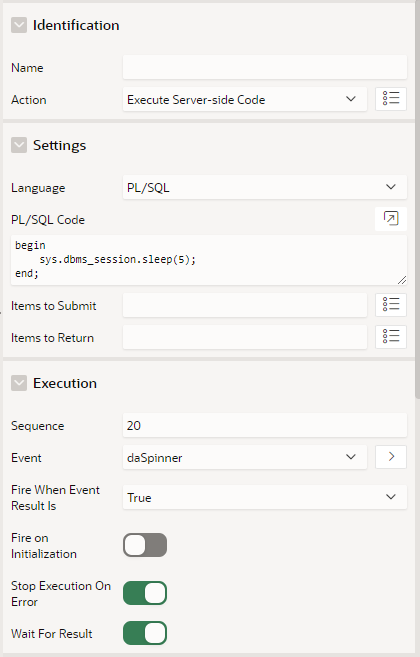Click the Name input field
Screen dimensions: 420x657
click(x=265, y=67)
